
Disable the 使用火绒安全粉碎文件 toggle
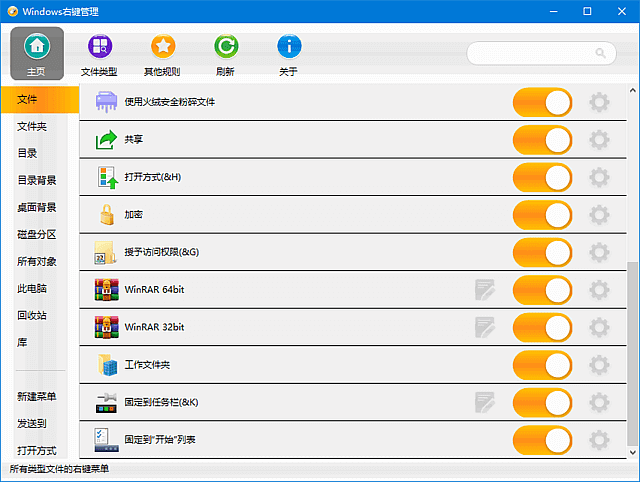543,102
